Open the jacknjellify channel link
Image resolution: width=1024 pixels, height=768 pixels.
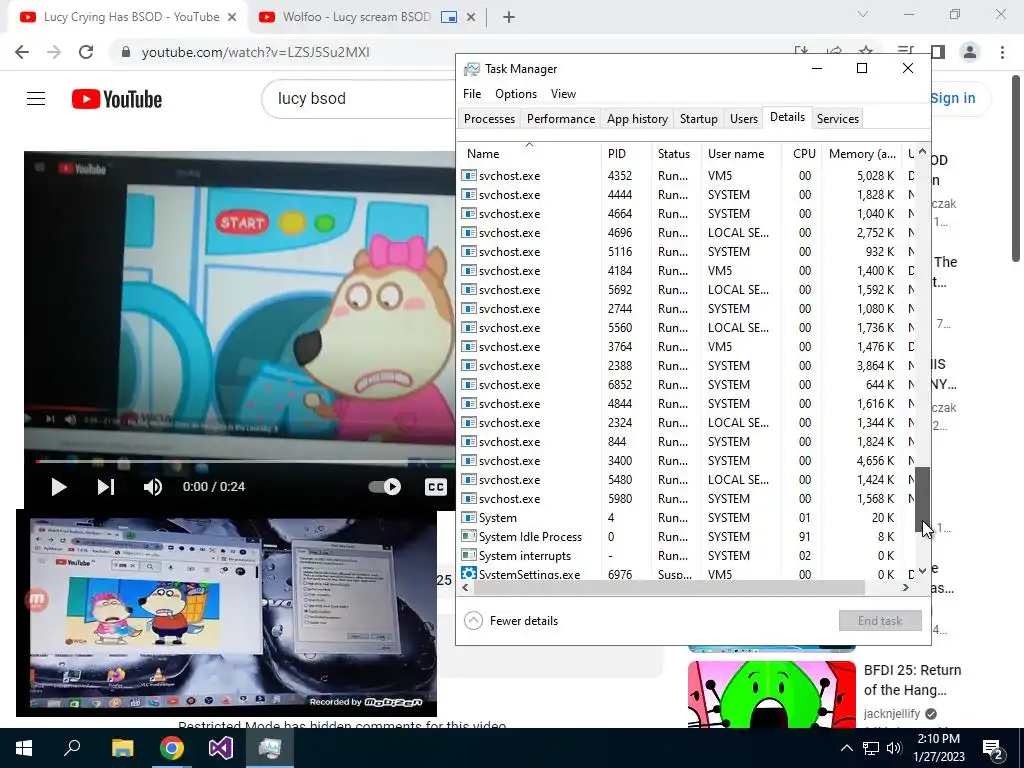pyautogui.click(x=891, y=714)
